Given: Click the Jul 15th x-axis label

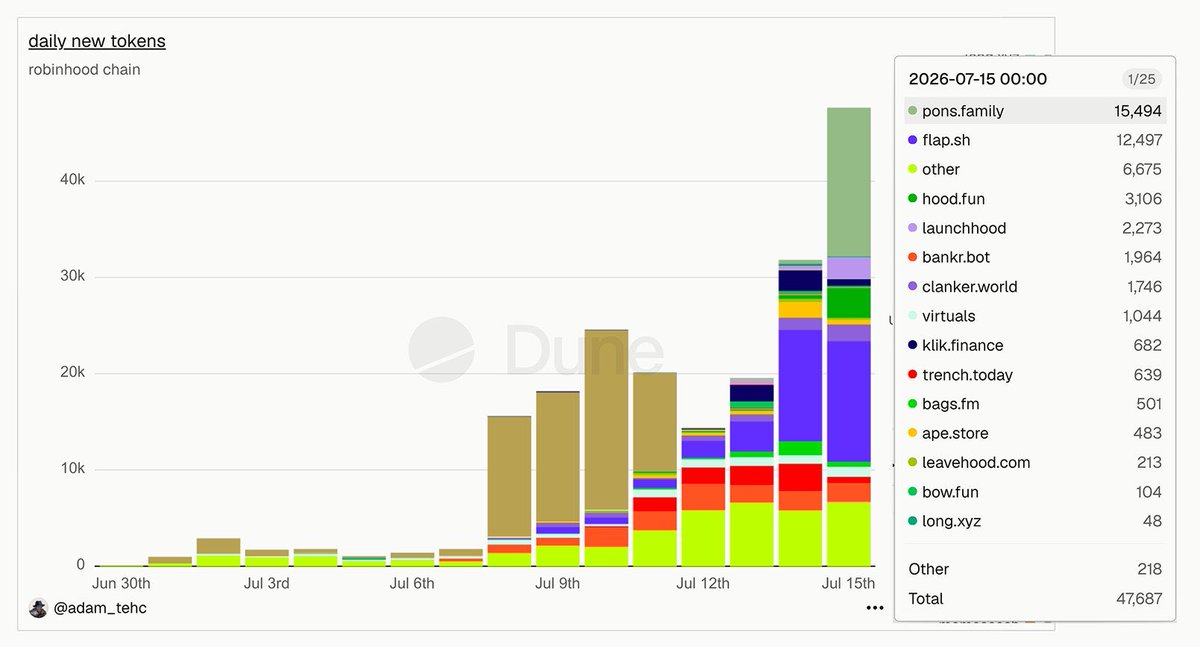Looking at the screenshot, I should tap(848, 583).
